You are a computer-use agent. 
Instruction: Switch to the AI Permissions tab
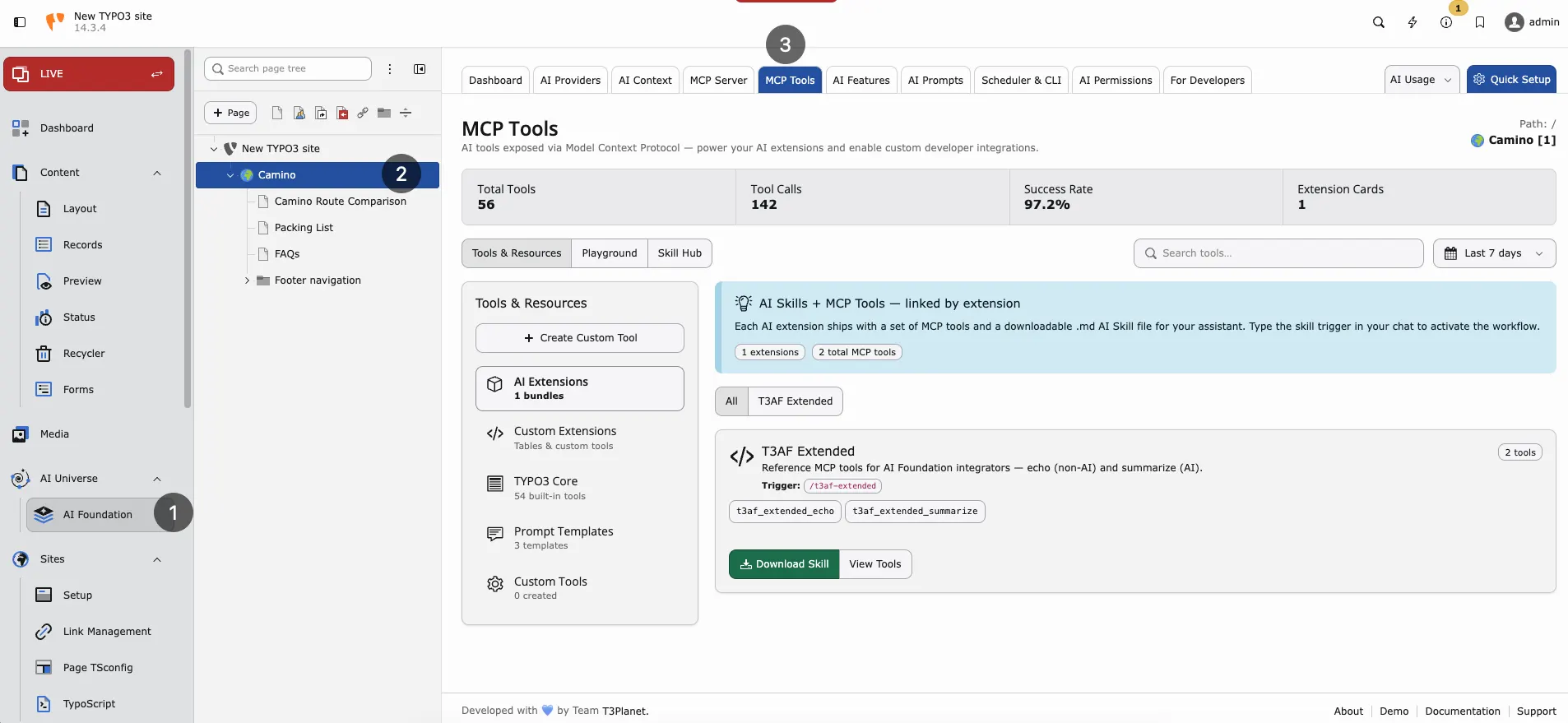1116,80
